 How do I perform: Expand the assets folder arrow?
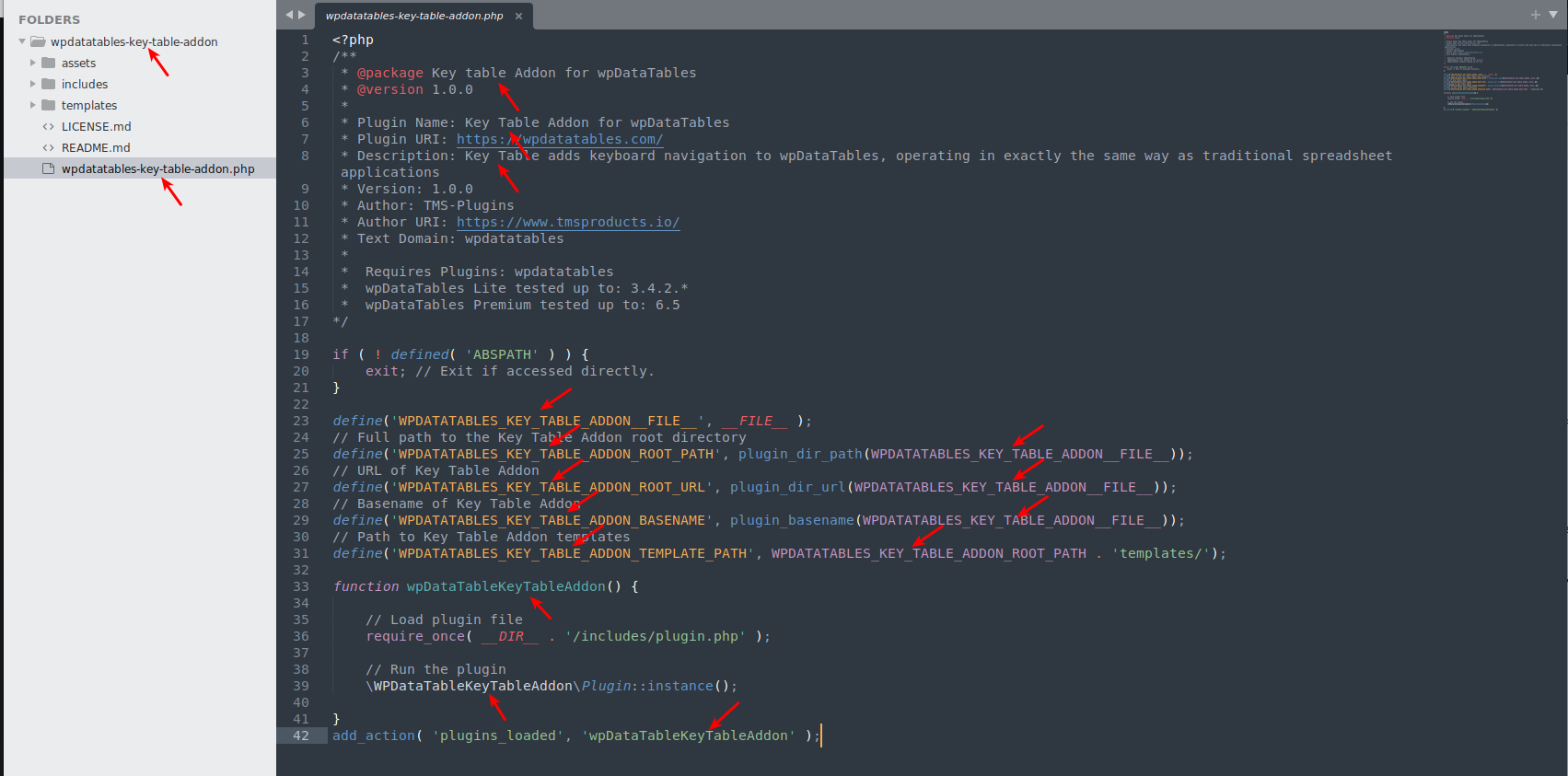33,63
